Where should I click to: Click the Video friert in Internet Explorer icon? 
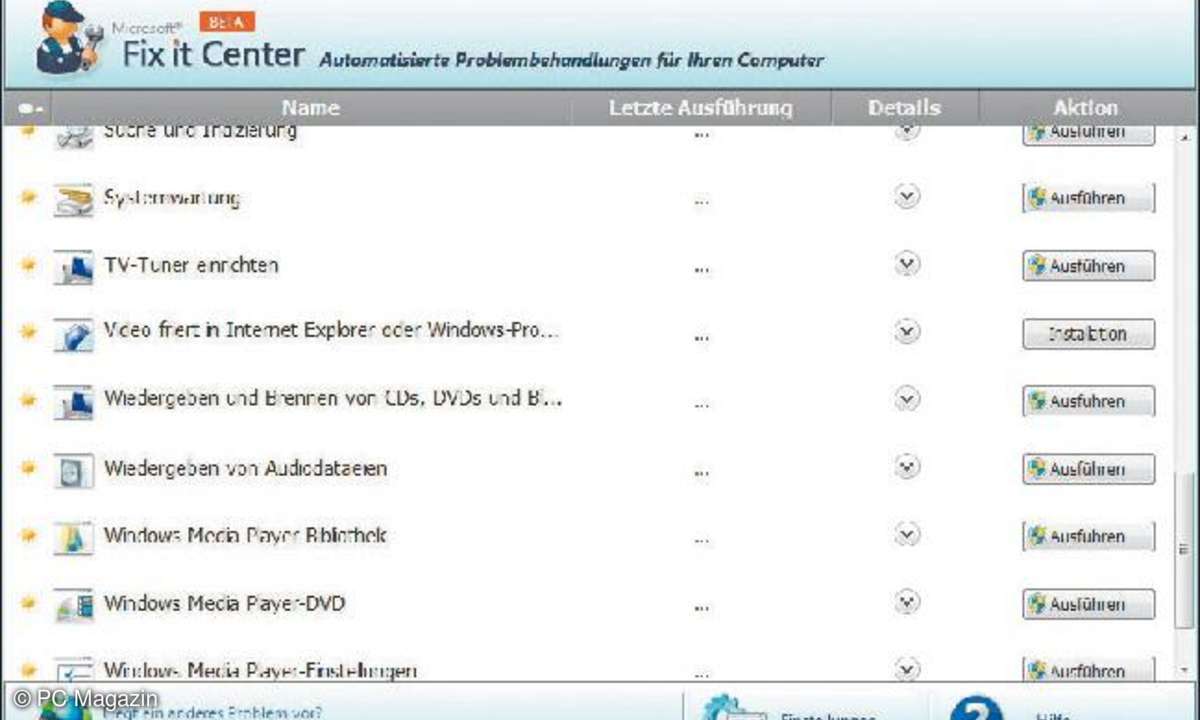(x=73, y=334)
